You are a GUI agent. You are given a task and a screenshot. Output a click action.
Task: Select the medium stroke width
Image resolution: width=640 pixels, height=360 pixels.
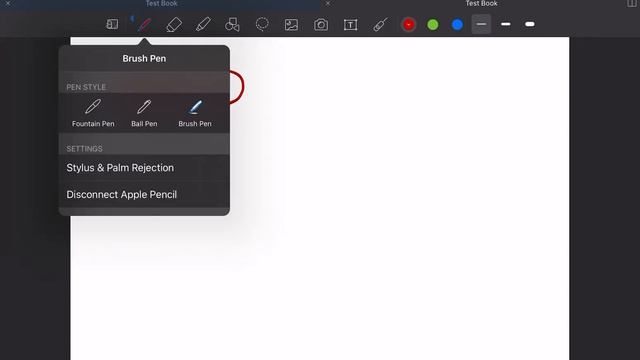[506, 24]
